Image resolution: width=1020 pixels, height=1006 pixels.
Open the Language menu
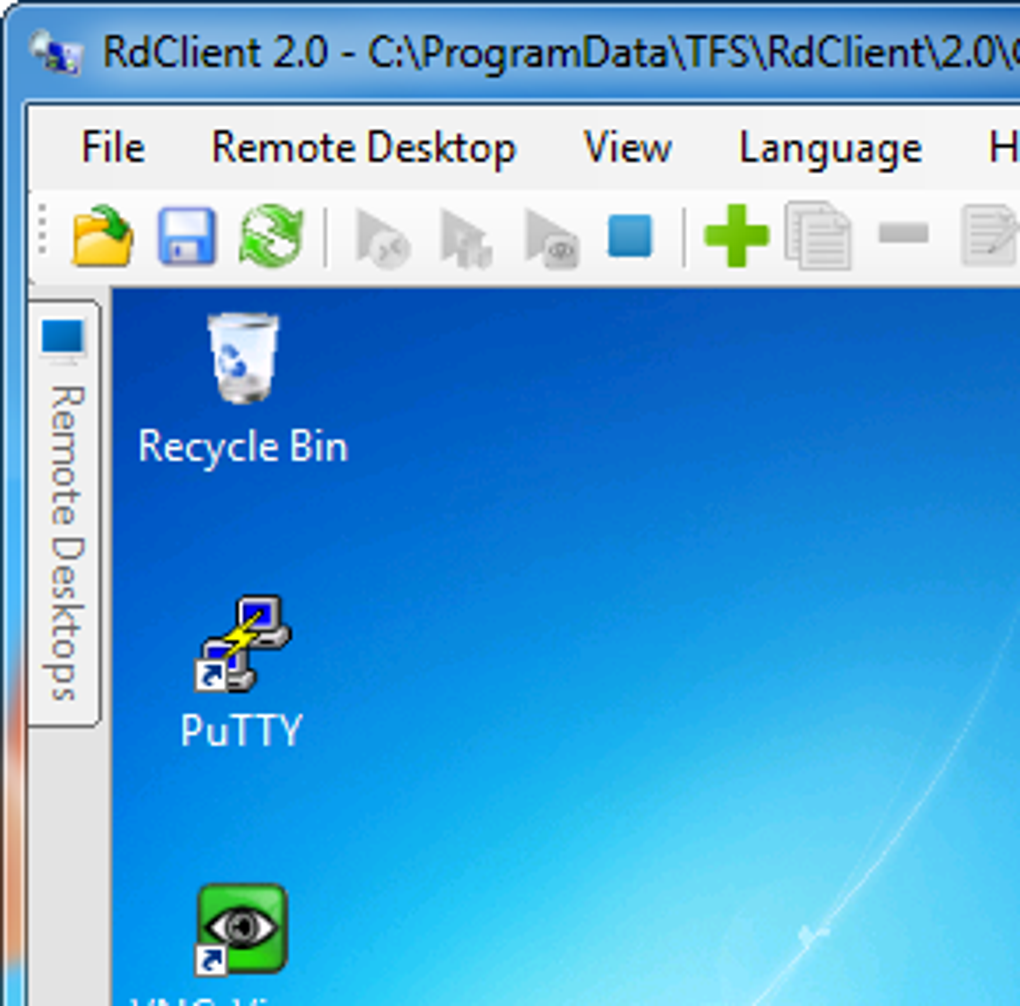click(x=831, y=149)
